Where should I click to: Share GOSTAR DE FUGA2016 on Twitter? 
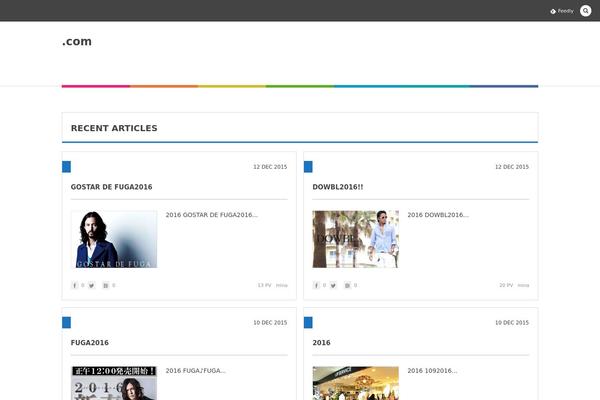(x=91, y=285)
